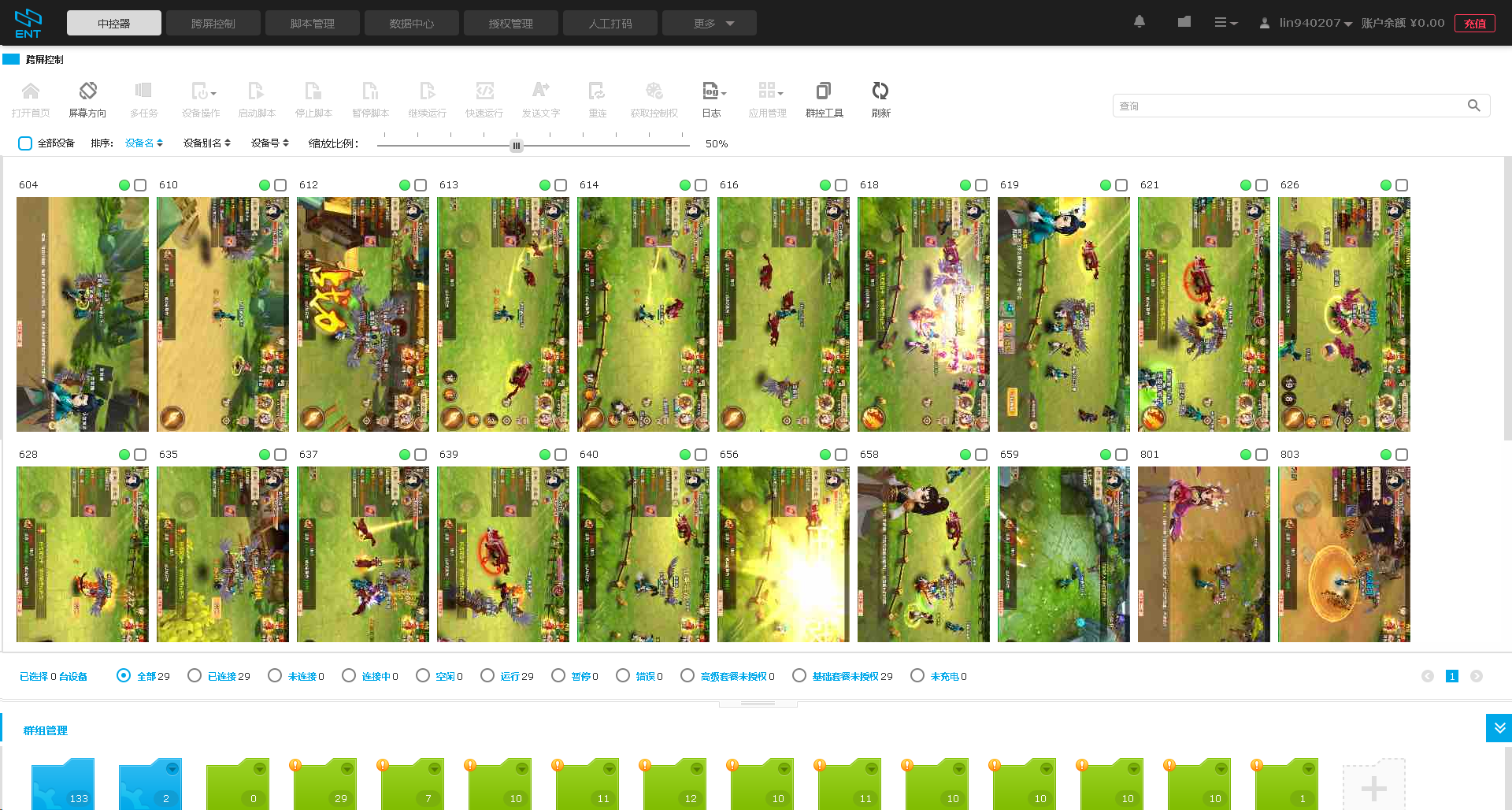The image size is (1512, 810).
Task: Tick the checkbox for device 619
Action: coord(1121,185)
